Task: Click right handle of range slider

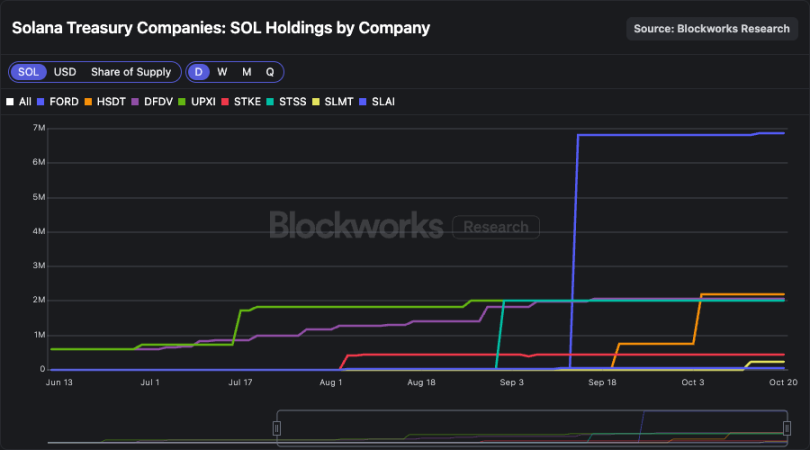Action: pyautogui.click(x=787, y=428)
